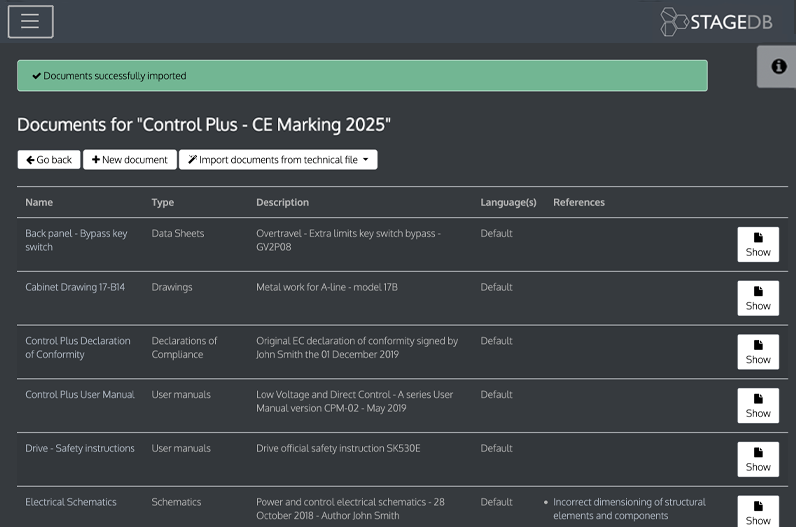Show the Cabinet Drawing 17-B14 document

coord(757,298)
